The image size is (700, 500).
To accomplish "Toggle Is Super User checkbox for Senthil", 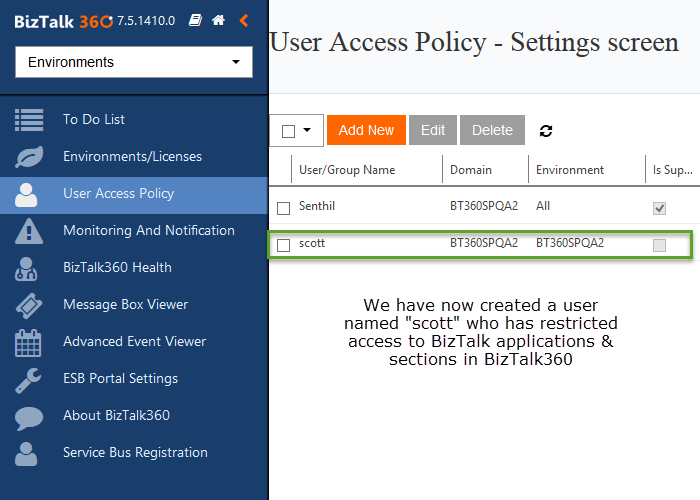I will [x=659, y=208].
